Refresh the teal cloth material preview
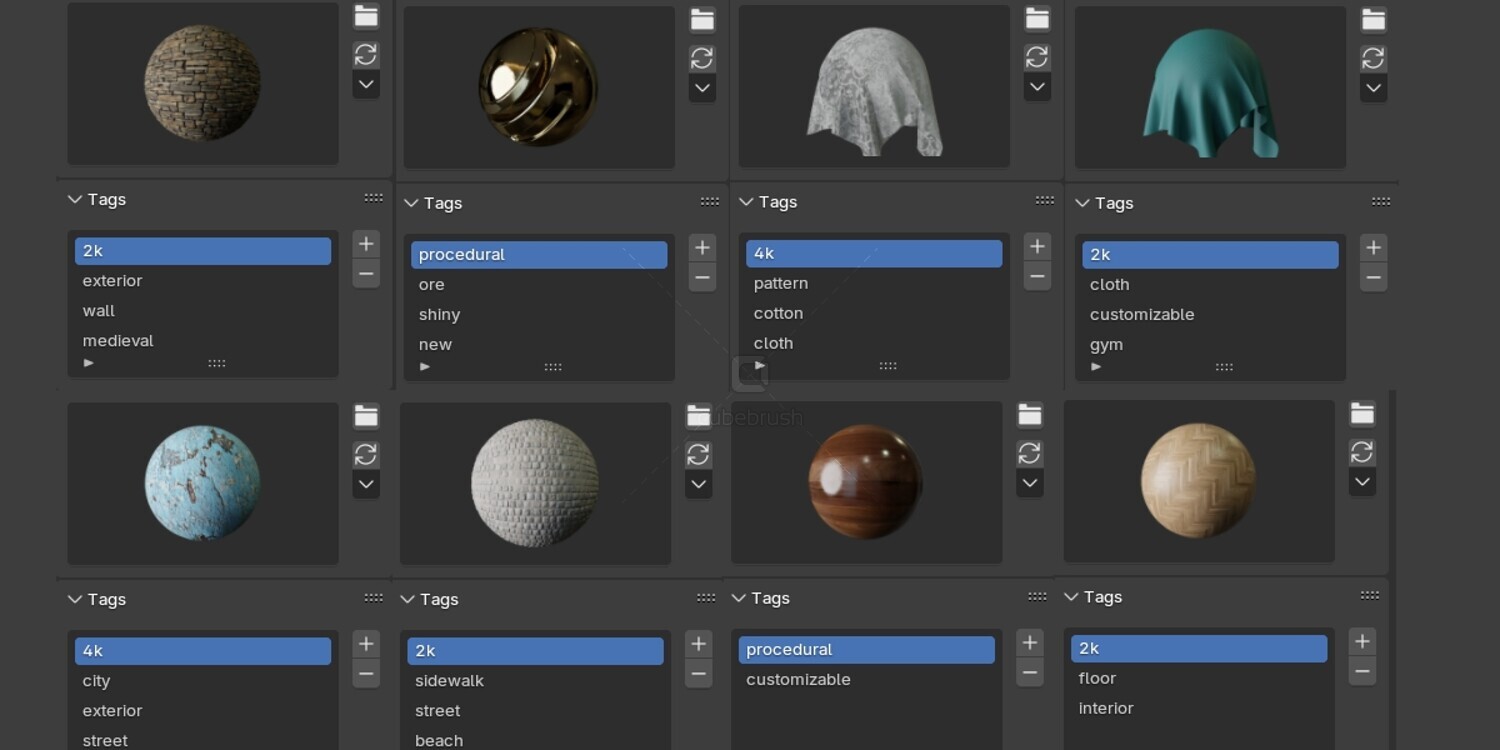Viewport: 1500px width, 750px height. pyautogui.click(x=1373, y=59)
